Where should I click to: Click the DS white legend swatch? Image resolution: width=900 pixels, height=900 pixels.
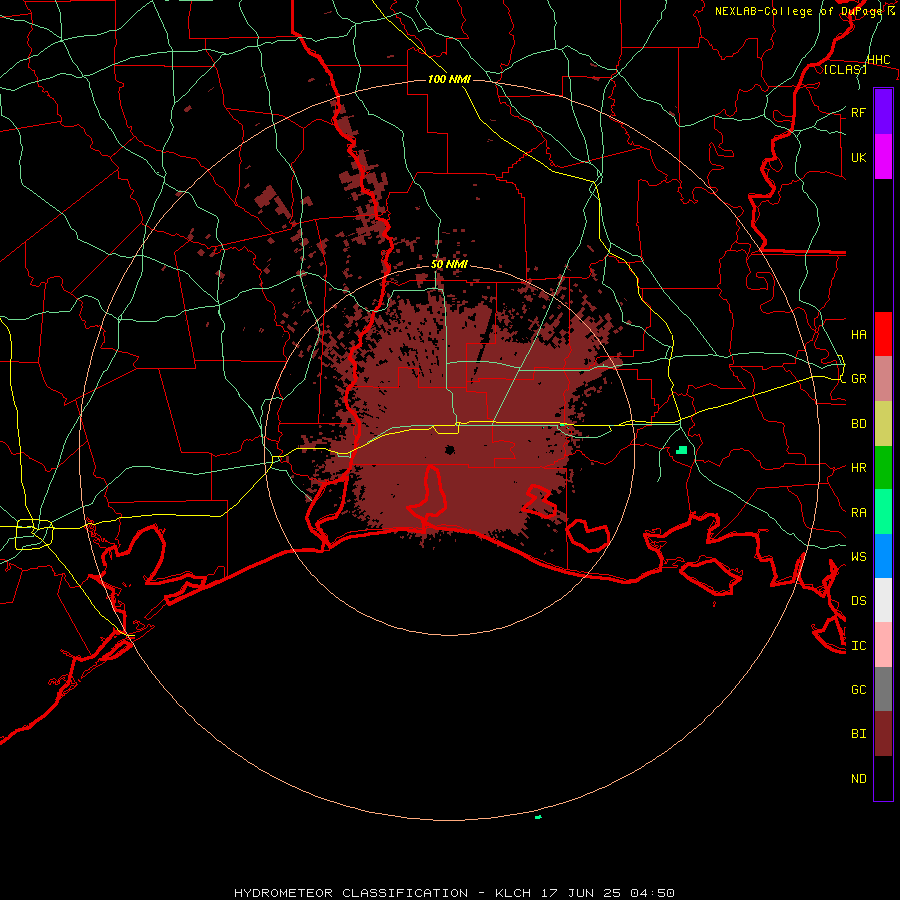[x=883, y=600]
